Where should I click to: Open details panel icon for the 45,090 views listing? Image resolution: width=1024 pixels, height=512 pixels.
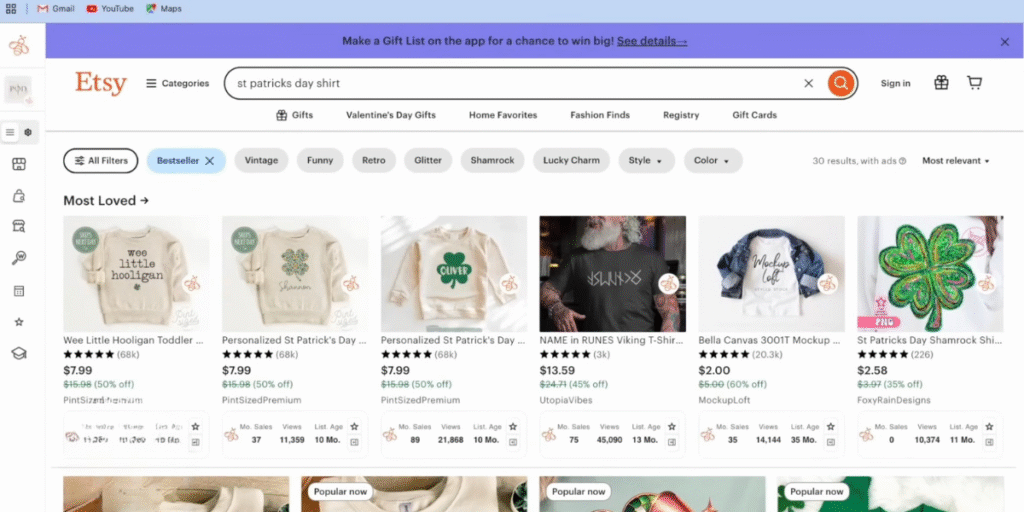coord(671,442)
